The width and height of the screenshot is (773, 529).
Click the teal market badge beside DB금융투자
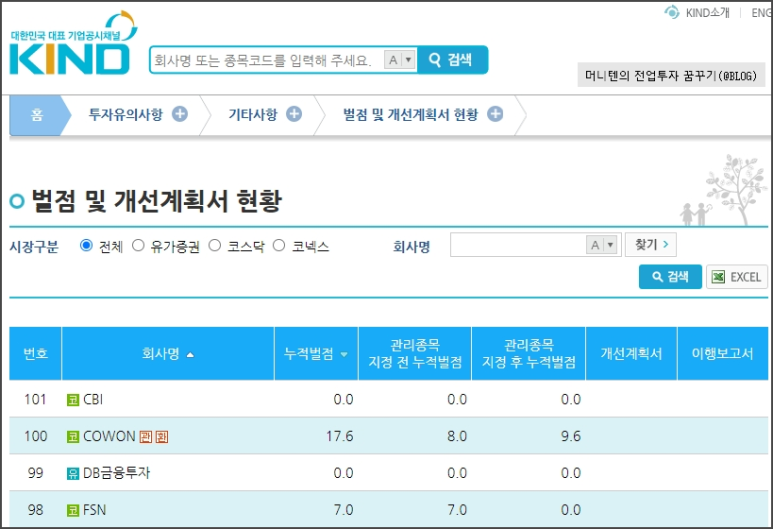coord(73,474)
